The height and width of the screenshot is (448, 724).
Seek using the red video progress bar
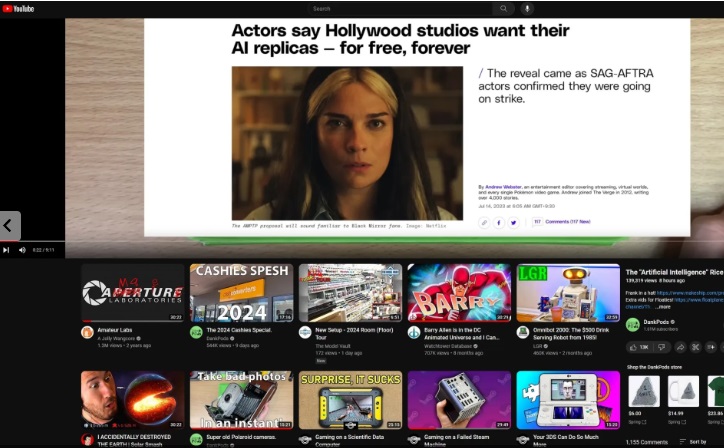pos(30,241)
